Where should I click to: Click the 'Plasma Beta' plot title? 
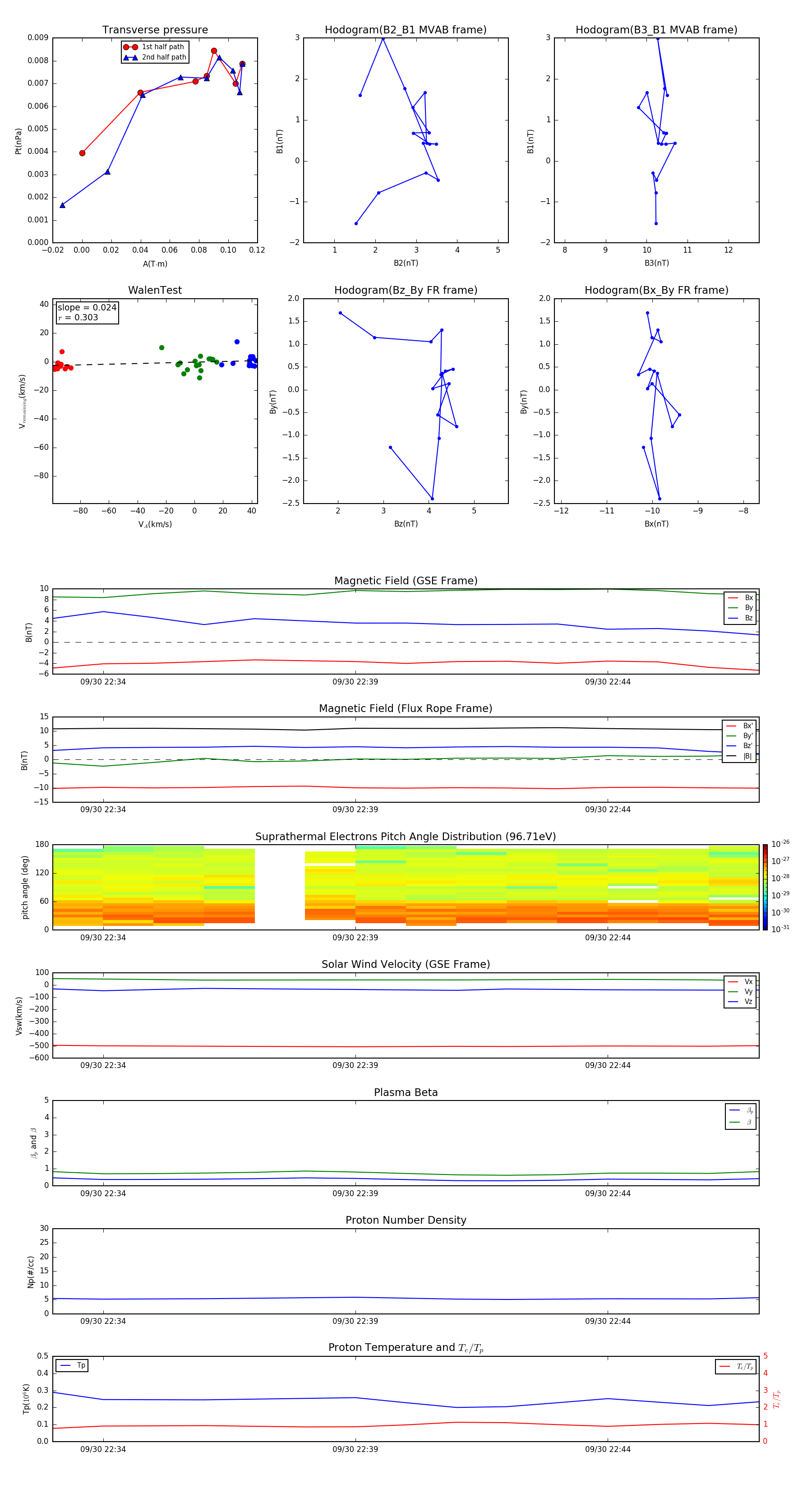click(406, 1093)
